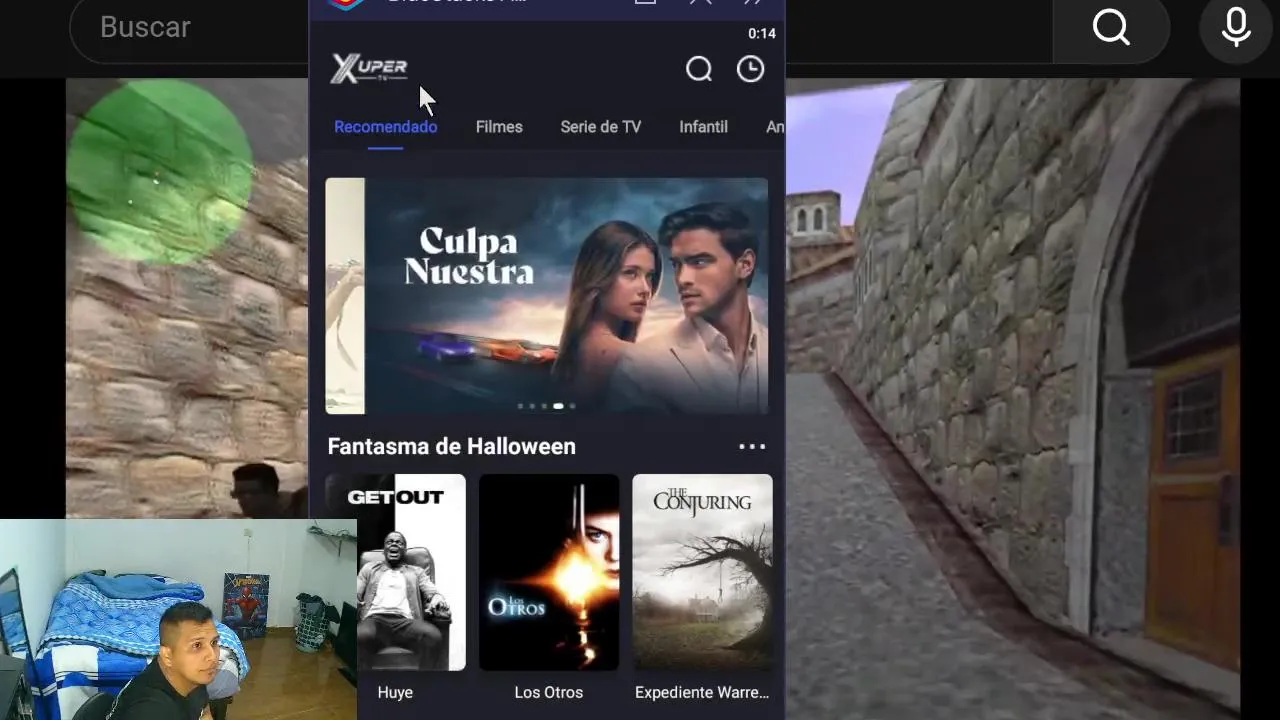The height and width of the screenshot is (720, 1280).
Task: Open the Xuper TV search magnifier icon
Action: 699,69
